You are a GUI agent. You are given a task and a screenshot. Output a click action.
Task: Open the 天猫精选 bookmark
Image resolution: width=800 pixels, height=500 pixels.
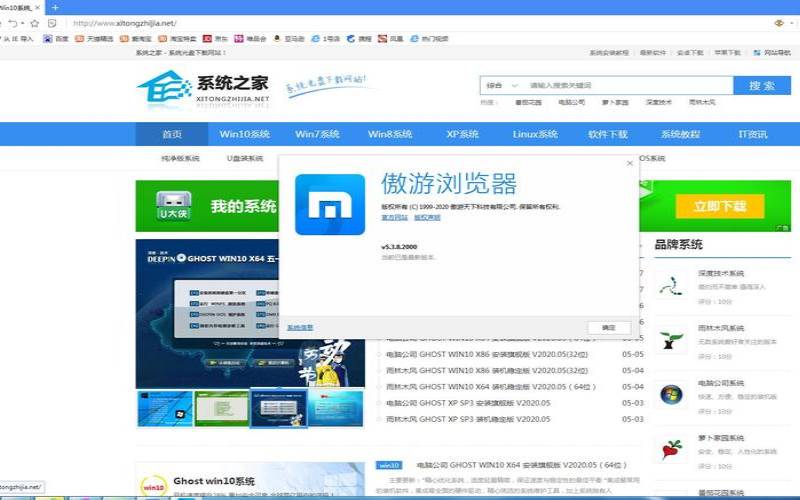[94, 39]
